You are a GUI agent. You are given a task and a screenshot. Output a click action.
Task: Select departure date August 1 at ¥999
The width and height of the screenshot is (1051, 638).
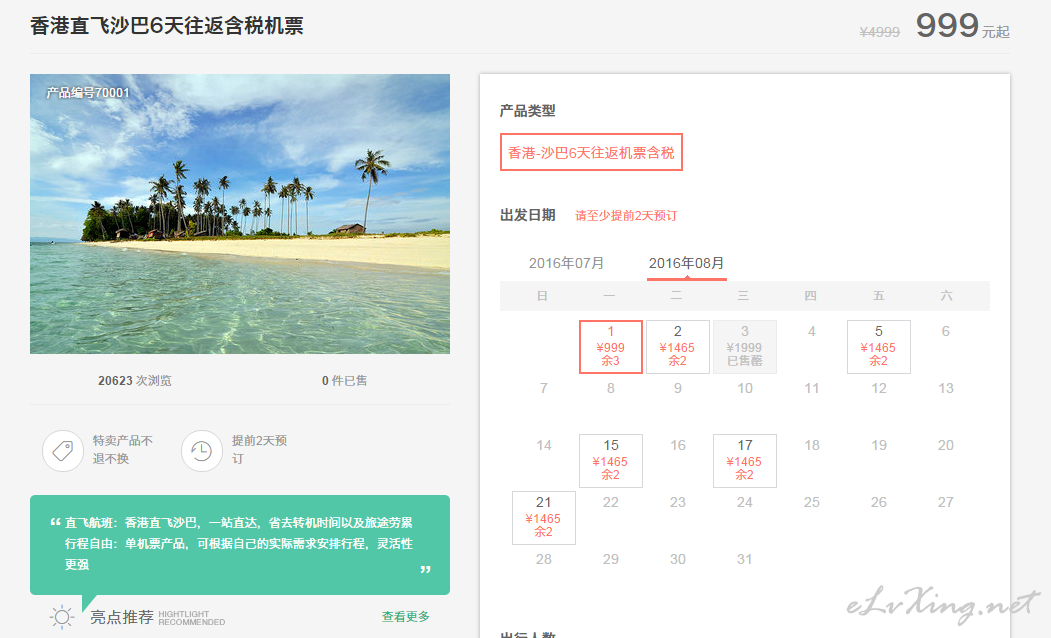pyautogui.click(x=611, y=346)
